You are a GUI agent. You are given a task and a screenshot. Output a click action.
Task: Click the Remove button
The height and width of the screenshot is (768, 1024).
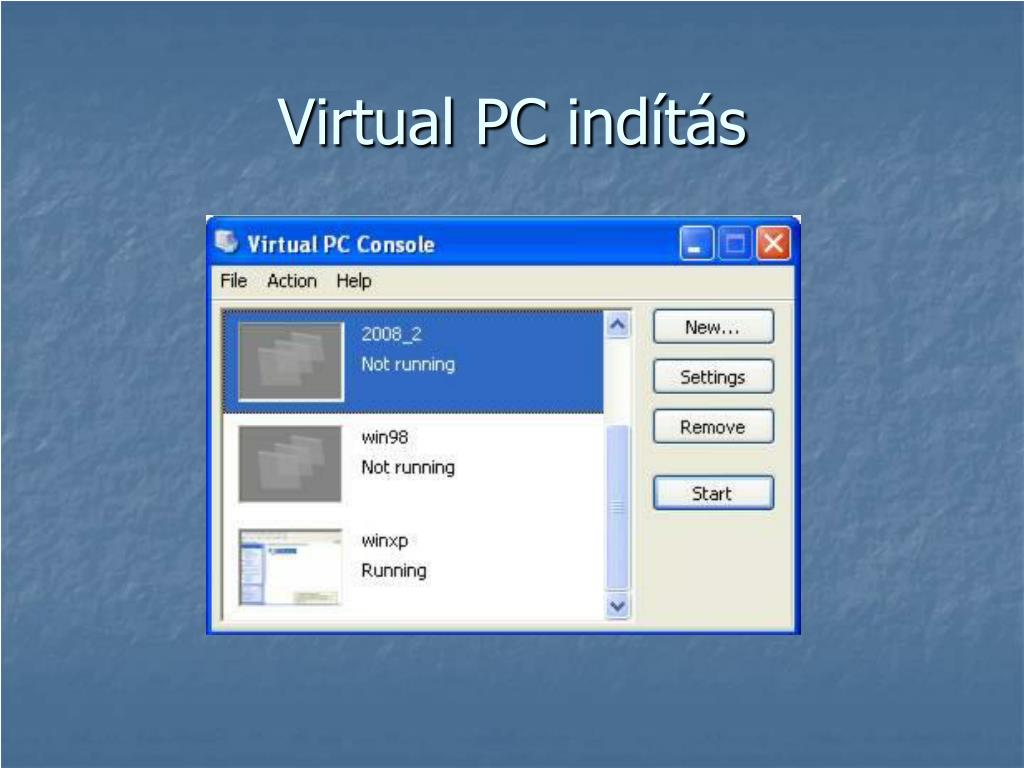tap(713, 427)
